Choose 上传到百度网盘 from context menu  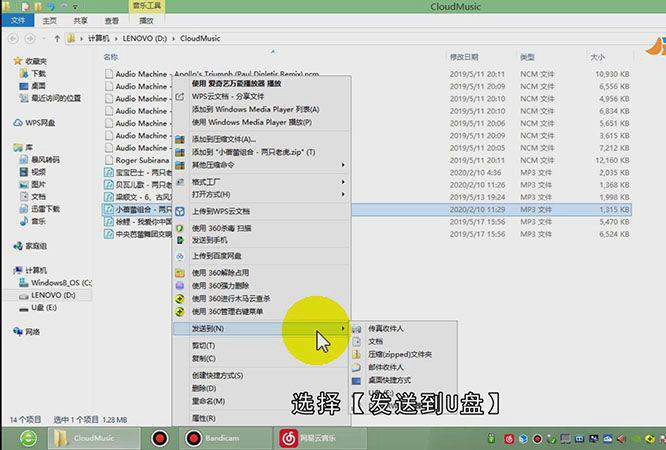click(x=262, y=256)
